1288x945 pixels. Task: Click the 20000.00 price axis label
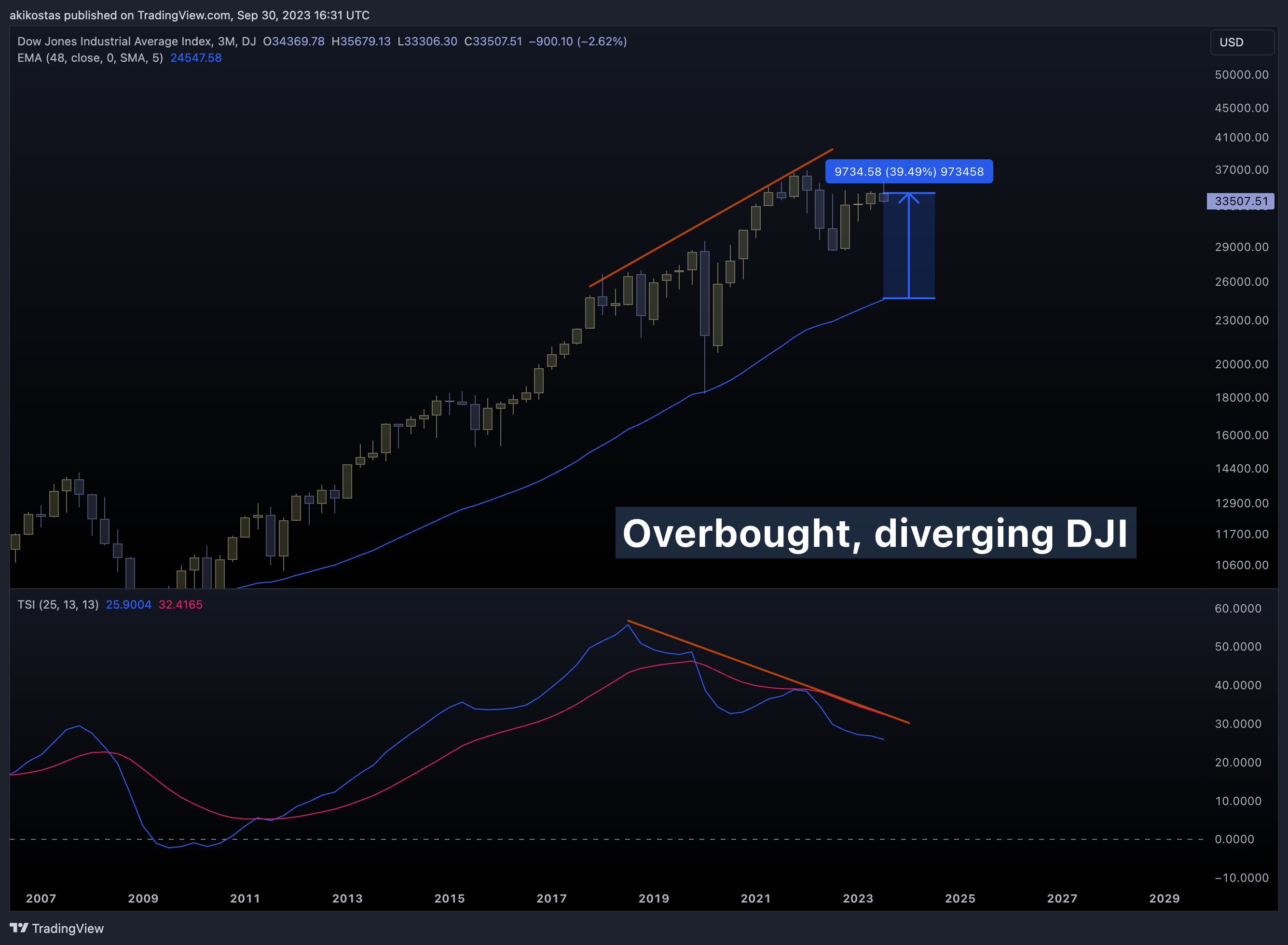coord(1242,364)
